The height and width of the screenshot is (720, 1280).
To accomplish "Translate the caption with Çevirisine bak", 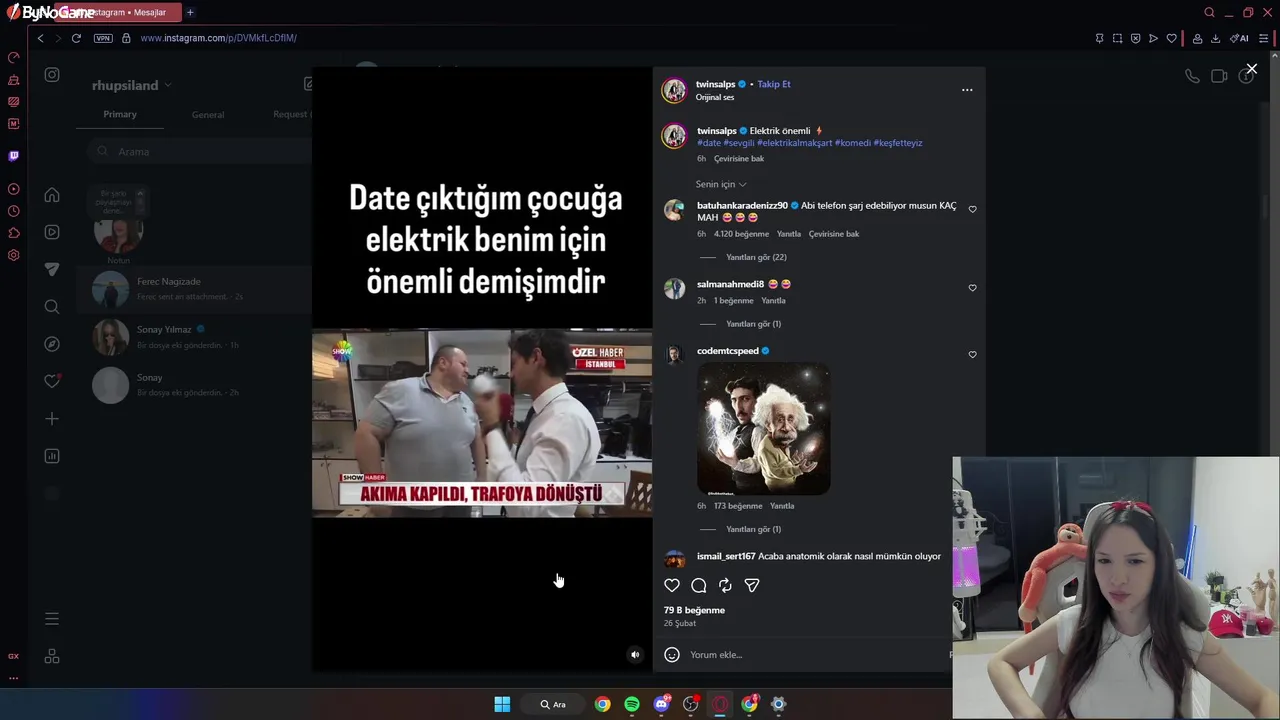I will (739, 159).
